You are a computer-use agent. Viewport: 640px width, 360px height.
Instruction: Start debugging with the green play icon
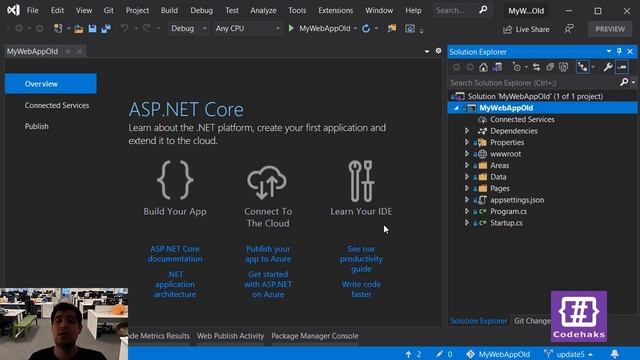[x=291, y=28]
